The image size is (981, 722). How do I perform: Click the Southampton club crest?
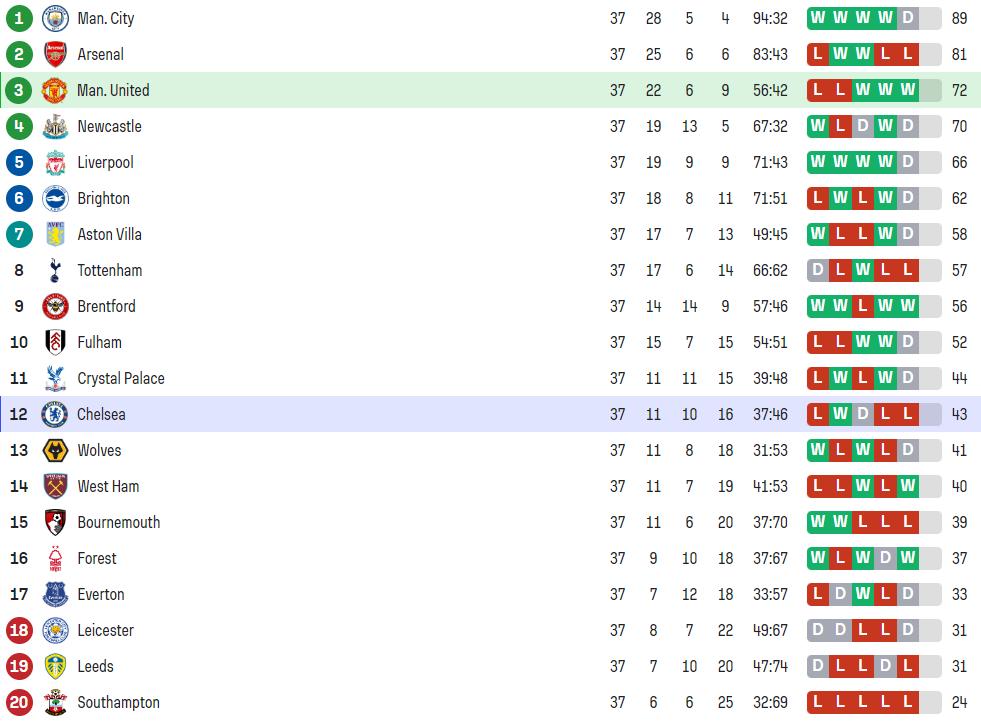tap(55, 702)
